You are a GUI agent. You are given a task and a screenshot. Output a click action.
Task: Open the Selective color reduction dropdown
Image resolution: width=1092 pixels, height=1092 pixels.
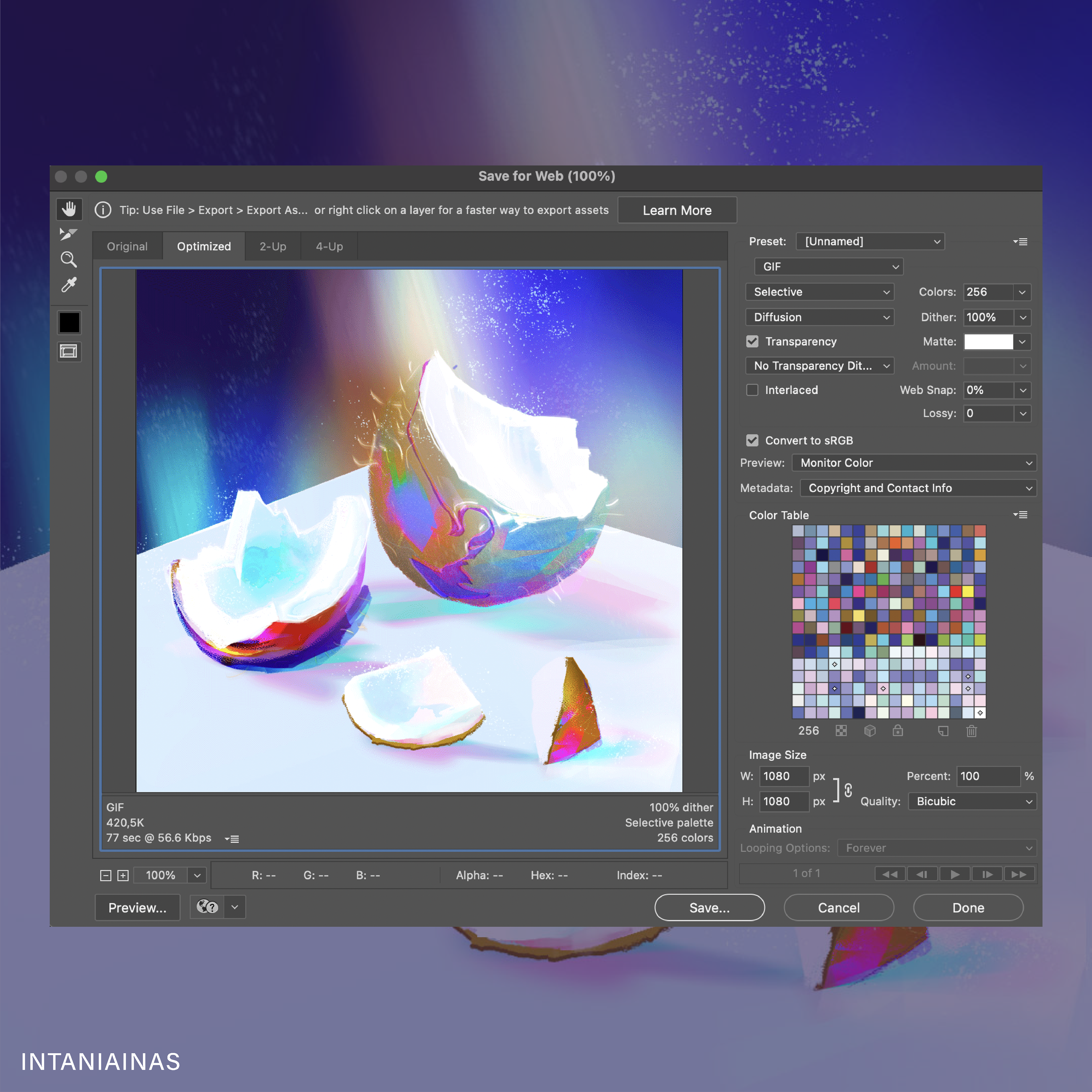[x=820, y=292]
